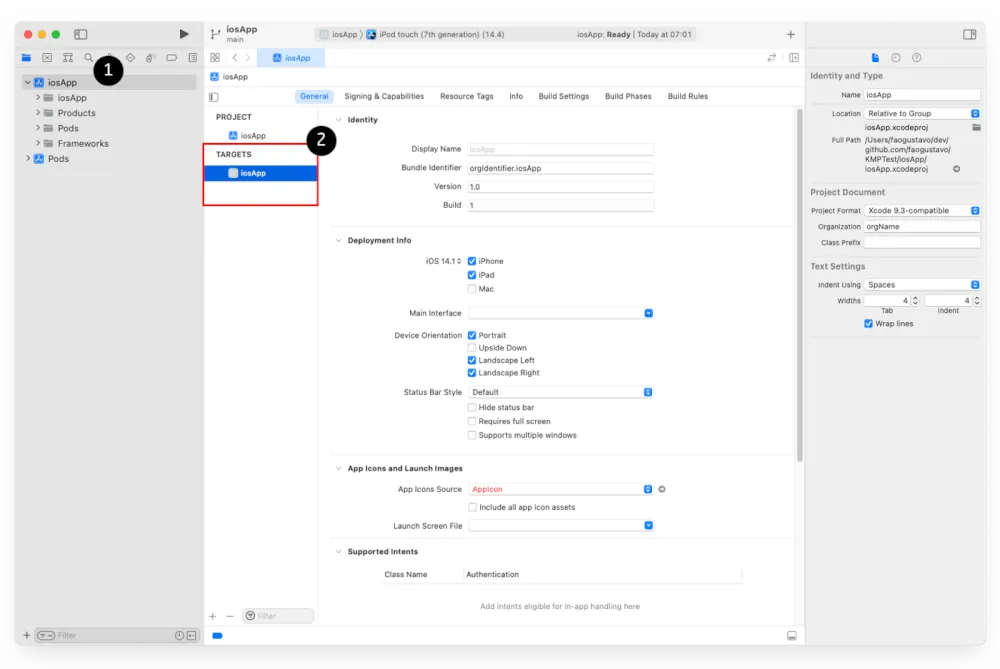Enable the Upside Down orientation checkbox
This screenshot has height=669, width=1000.
tap(472, 348)
